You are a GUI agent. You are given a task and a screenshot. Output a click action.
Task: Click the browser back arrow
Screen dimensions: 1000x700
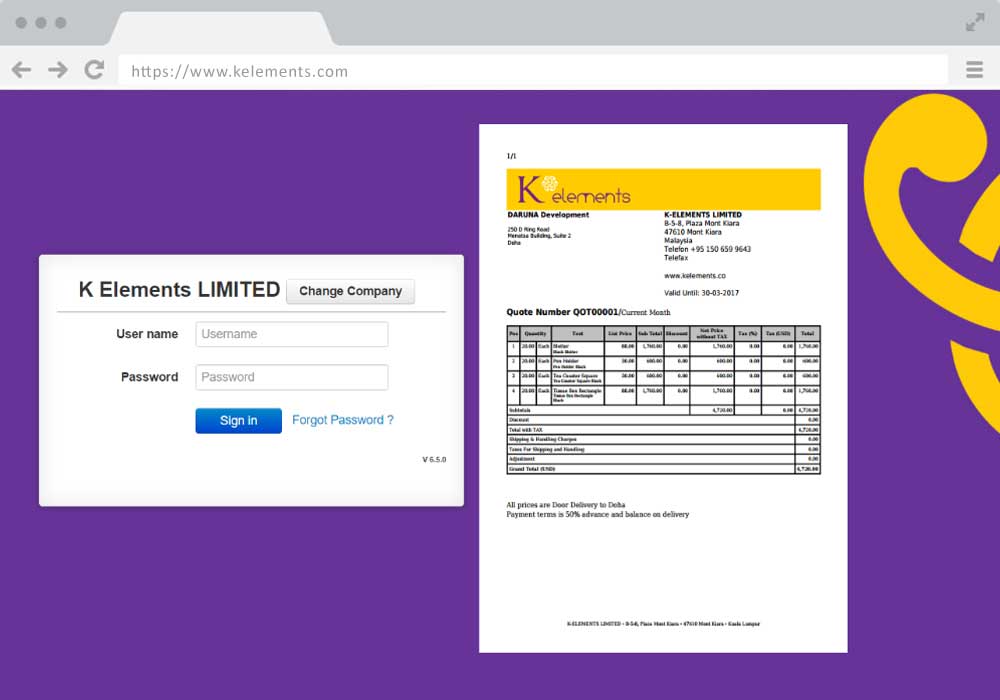[22, 69]
